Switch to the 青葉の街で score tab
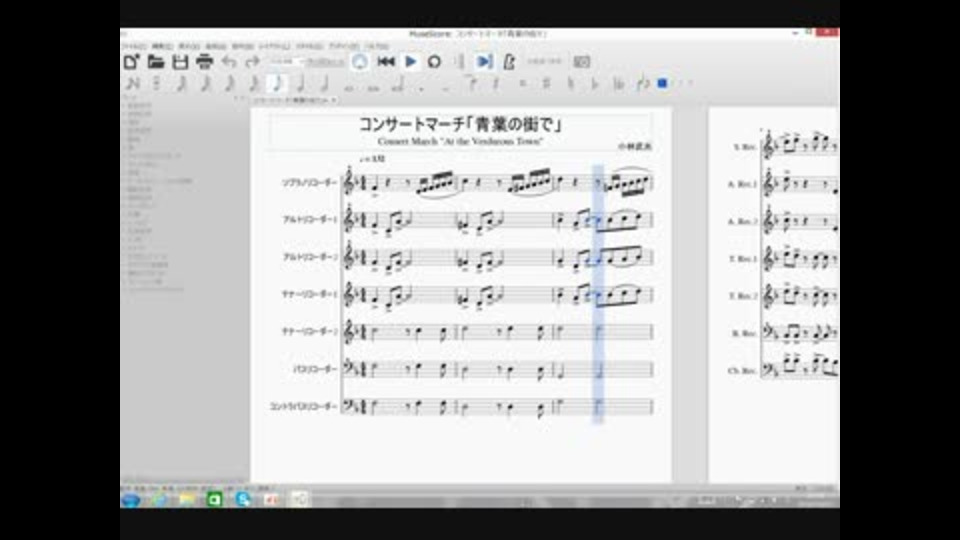The image size is (960, 540). pos(294,100)
